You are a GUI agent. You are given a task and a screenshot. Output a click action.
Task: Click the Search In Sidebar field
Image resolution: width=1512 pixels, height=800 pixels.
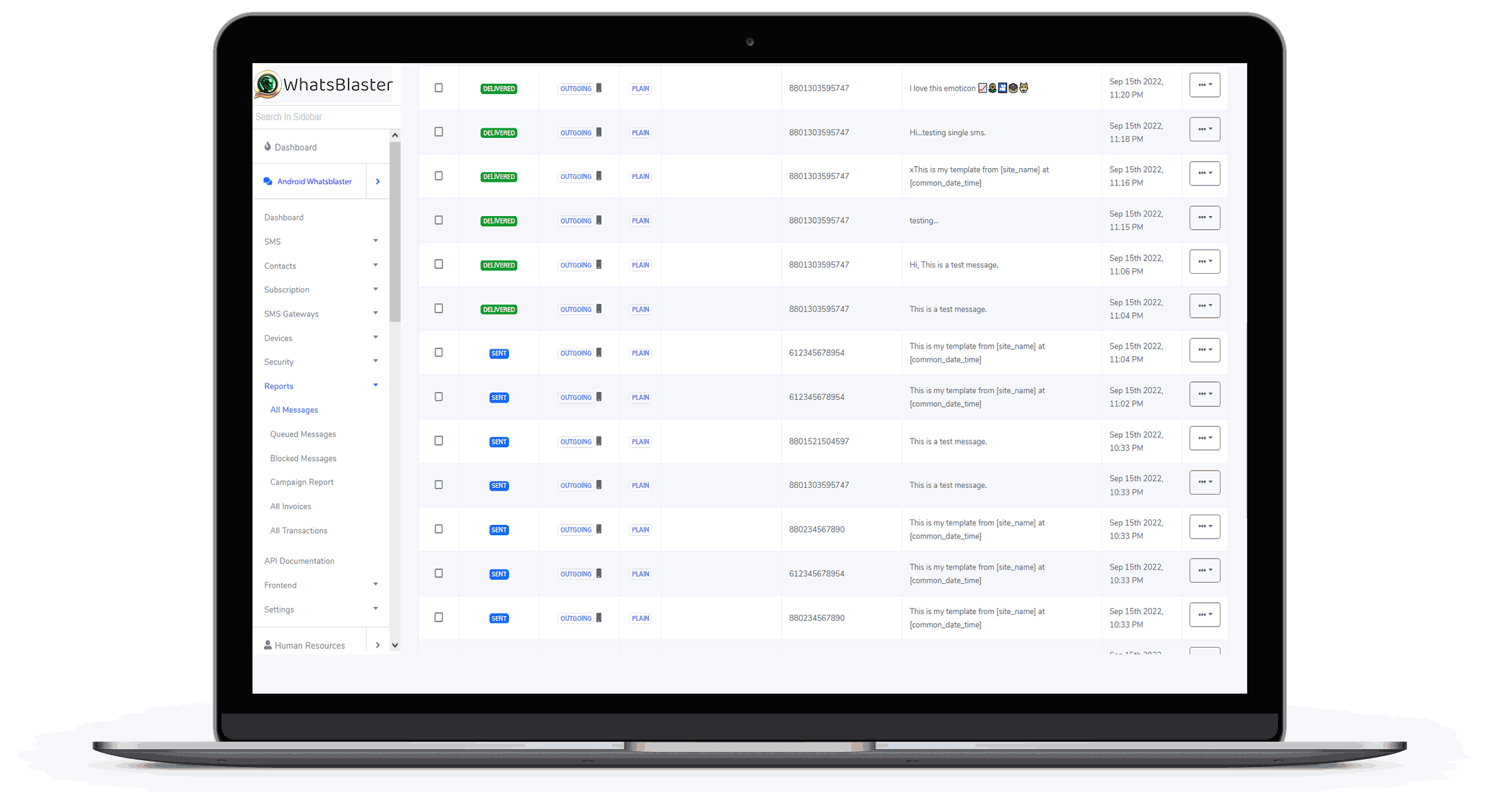coord(320,117)
